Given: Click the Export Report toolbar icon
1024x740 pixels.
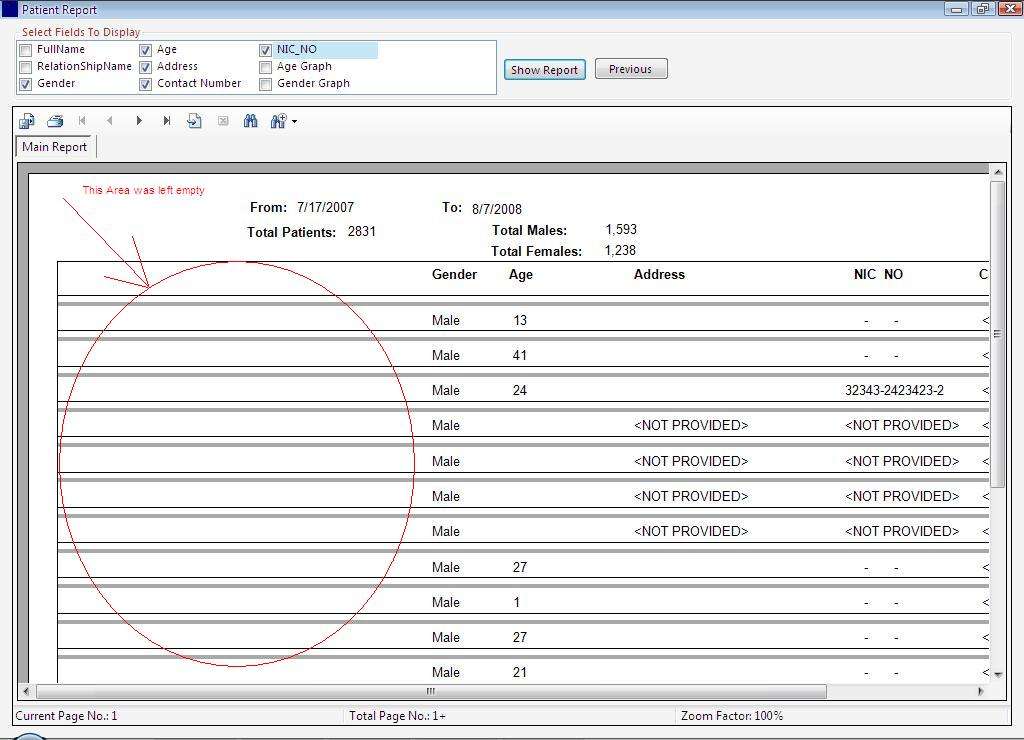Looking at the screenshot, I should (27, 121).
